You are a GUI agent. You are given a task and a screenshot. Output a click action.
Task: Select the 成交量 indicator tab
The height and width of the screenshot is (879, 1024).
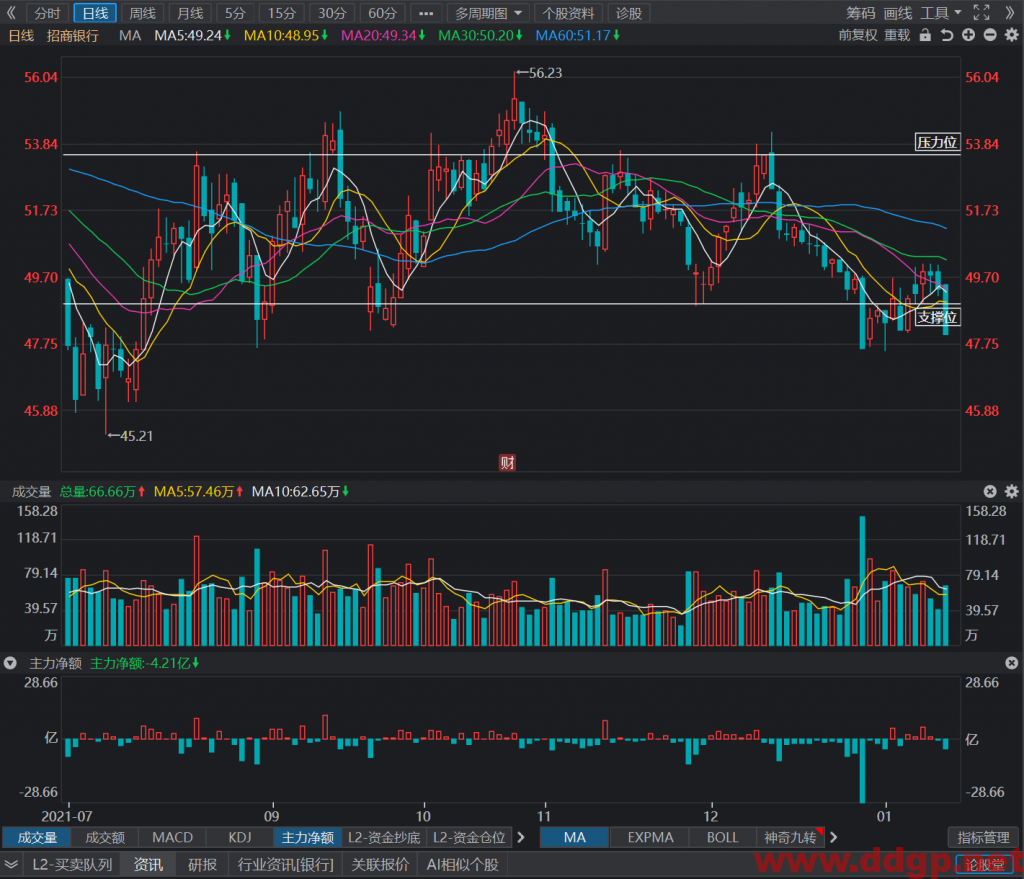coord(37,837)
